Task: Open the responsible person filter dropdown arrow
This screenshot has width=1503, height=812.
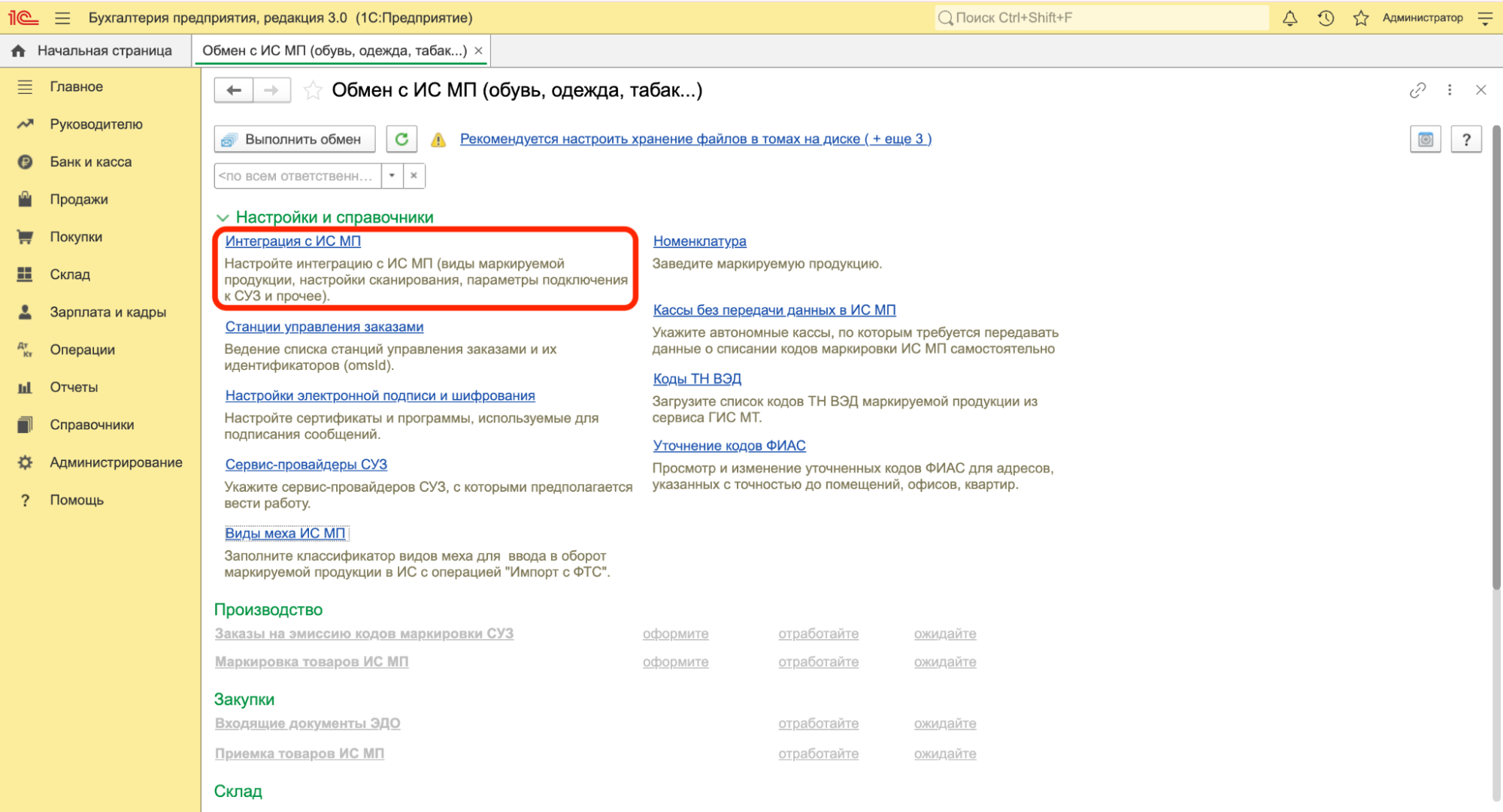Action: coord(392,176)
